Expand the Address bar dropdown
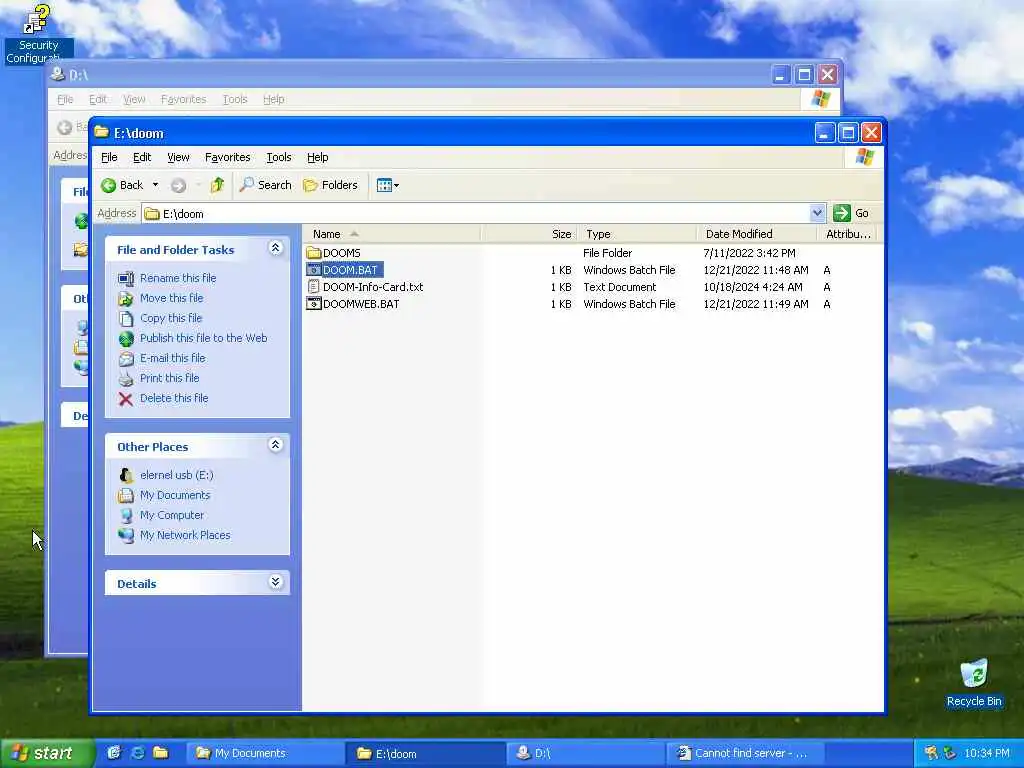Viewport: 1024px width, 768px height. pyautogui.click(x=816, y=213)
